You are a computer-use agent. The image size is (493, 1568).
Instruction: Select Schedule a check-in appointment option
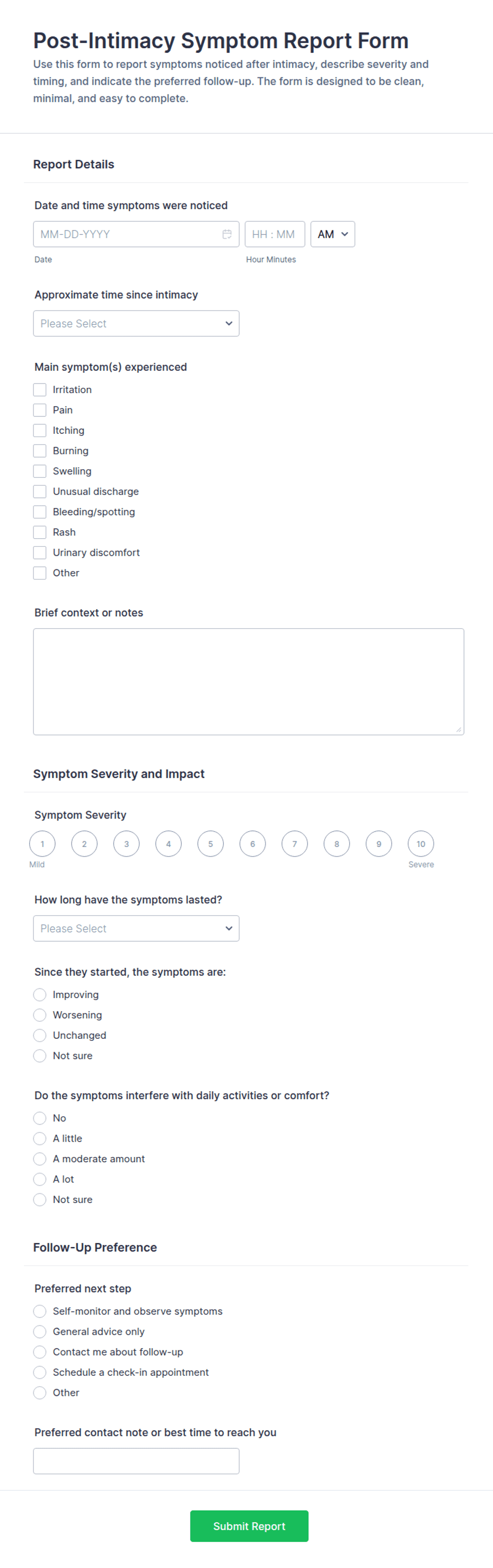click(x=40, y=1373)
